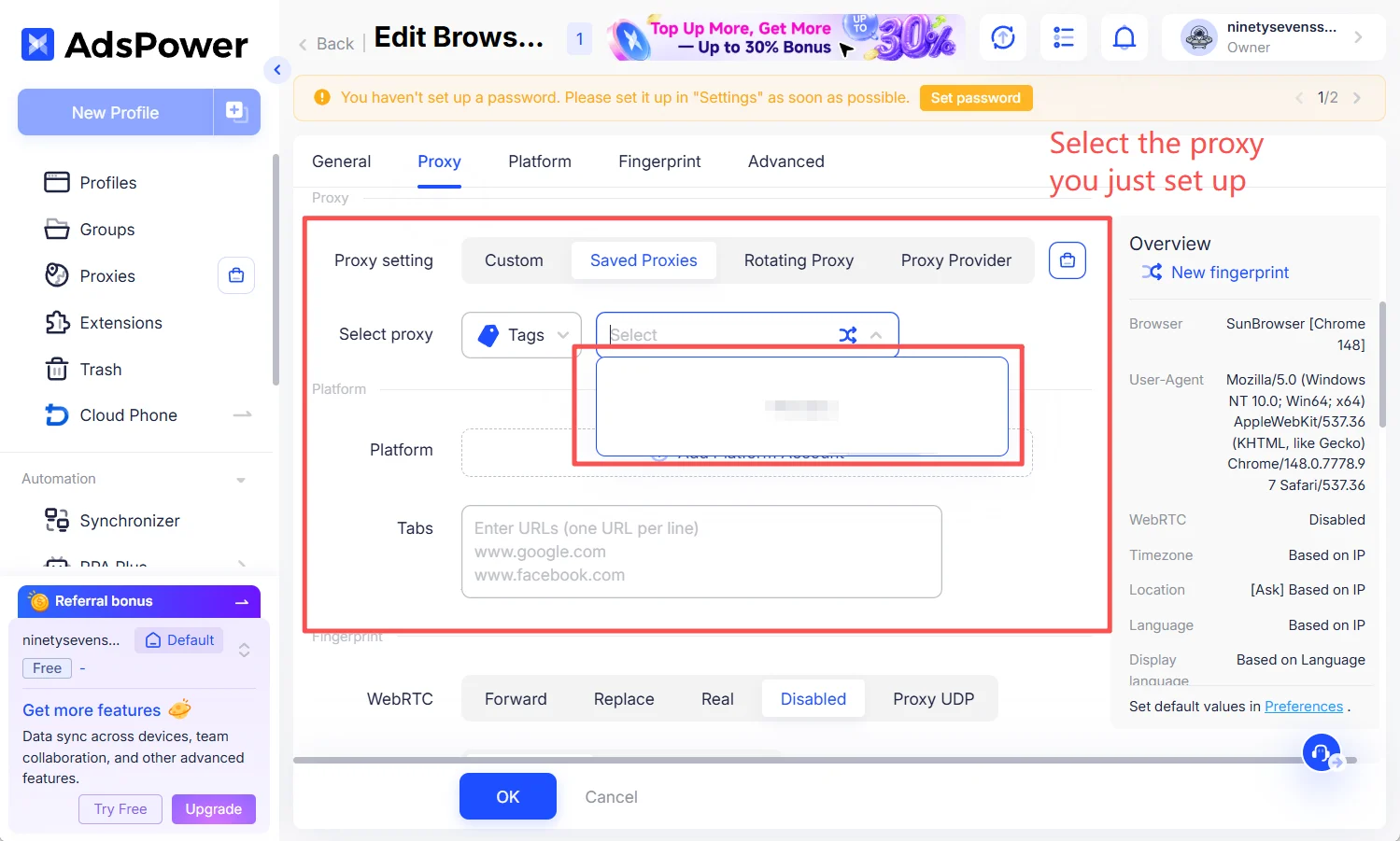Click the sidebar vertical scrollbar
Image resolution: width=1400 pixels, height=841 pixels.
276,271
